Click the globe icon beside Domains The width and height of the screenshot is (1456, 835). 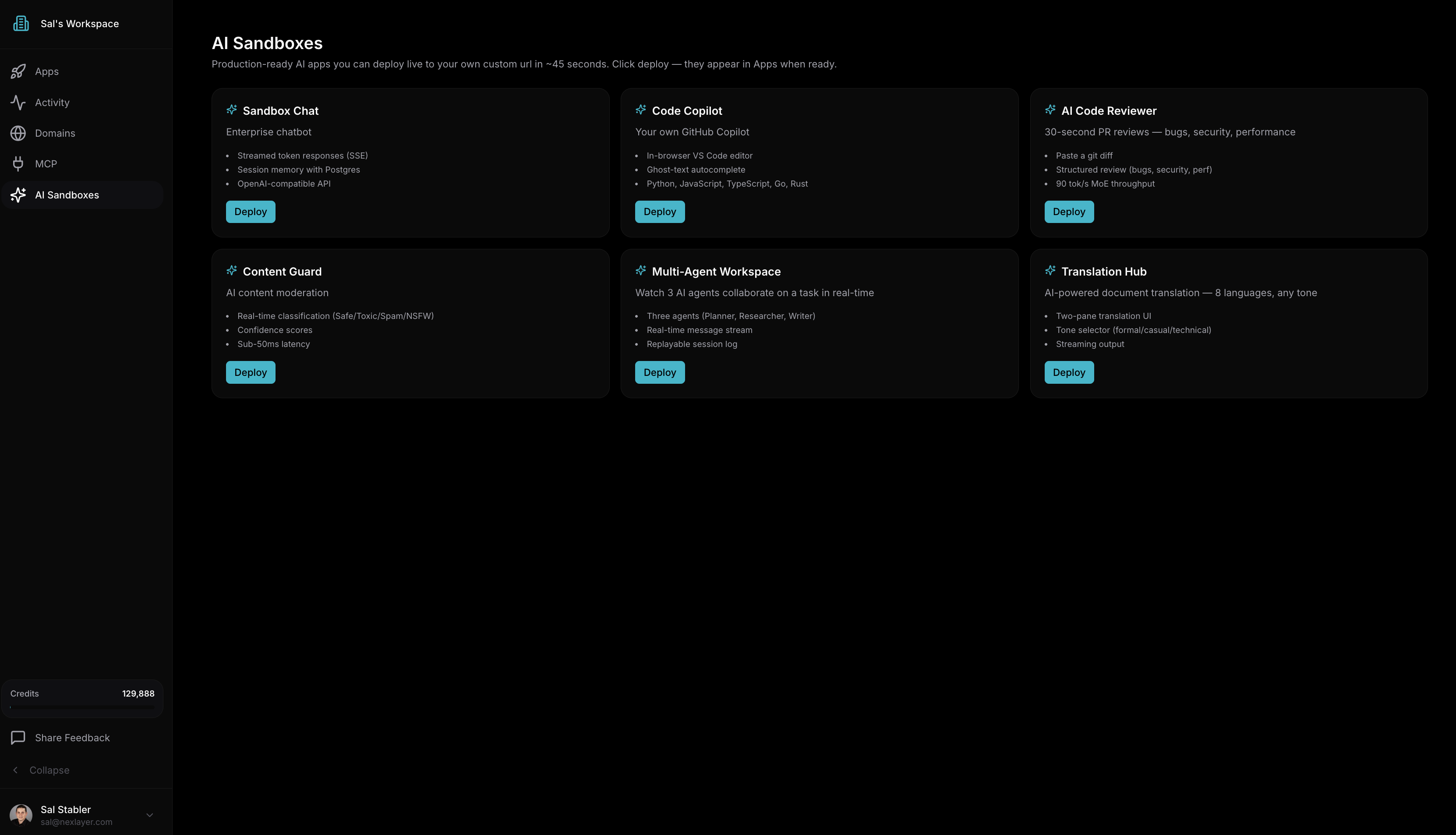point(18,133)
